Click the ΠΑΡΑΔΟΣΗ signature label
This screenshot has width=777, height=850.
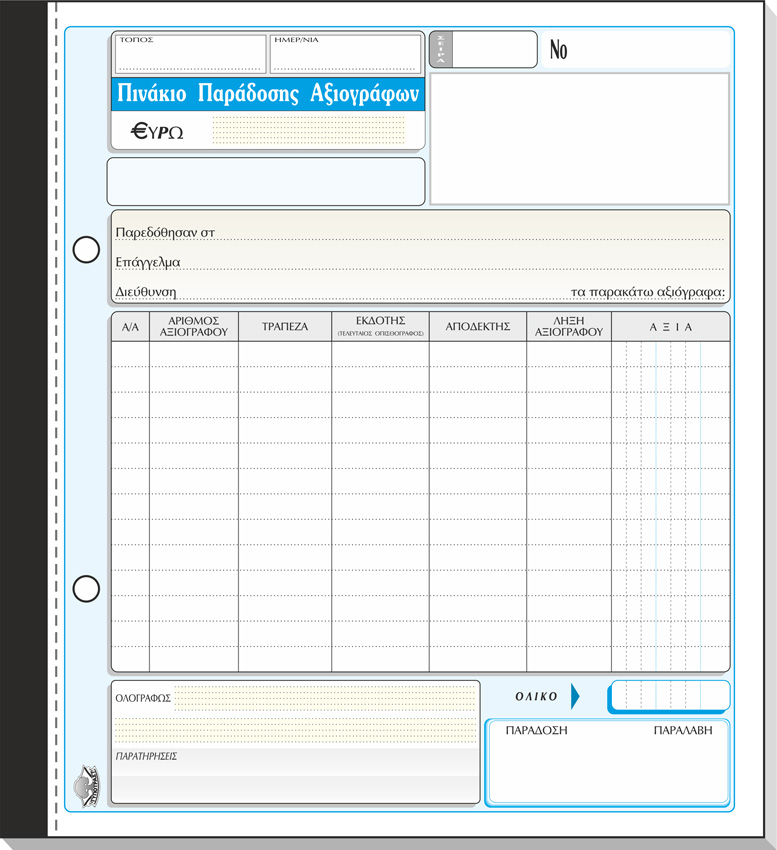[536, 731]
